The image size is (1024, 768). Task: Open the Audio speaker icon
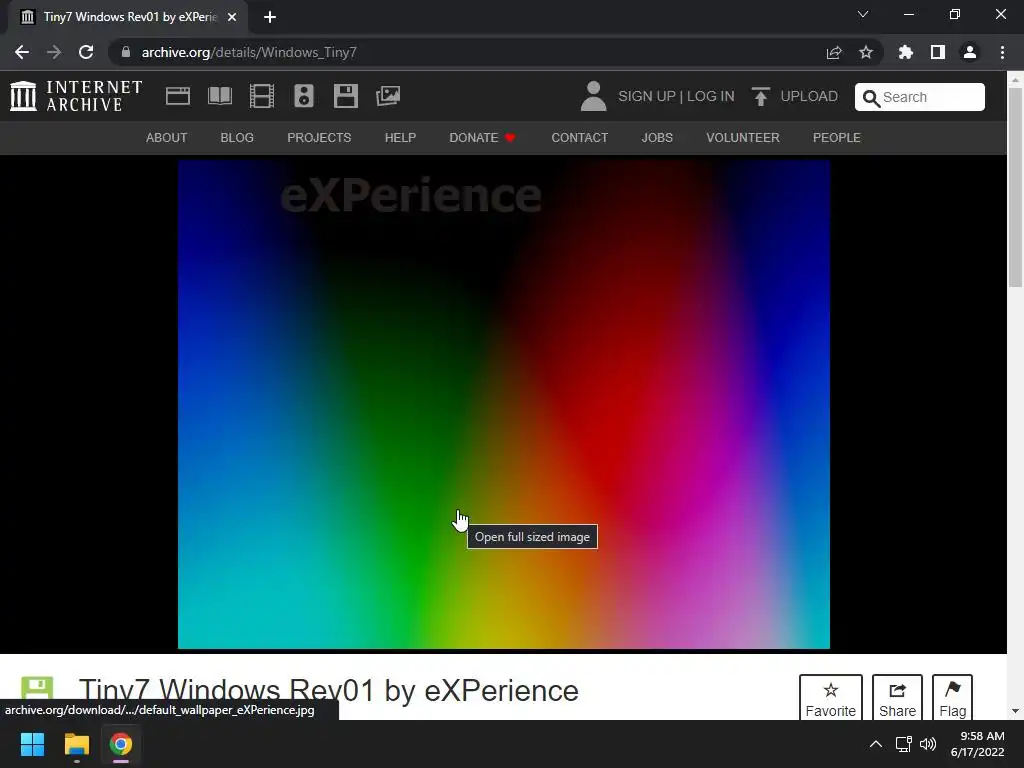(304, 96)
